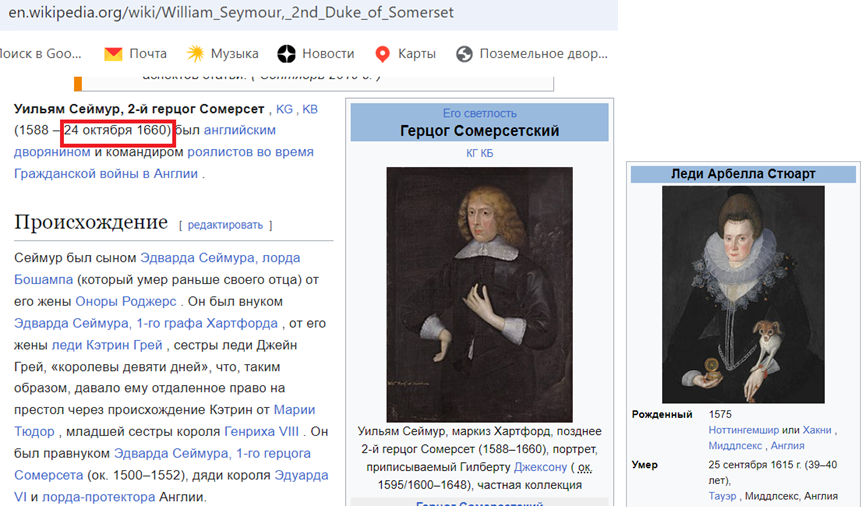Click the Музыка bookmark sun icon
The width and height of the screenshot is (863, 513).
click(x=196, y=54)
